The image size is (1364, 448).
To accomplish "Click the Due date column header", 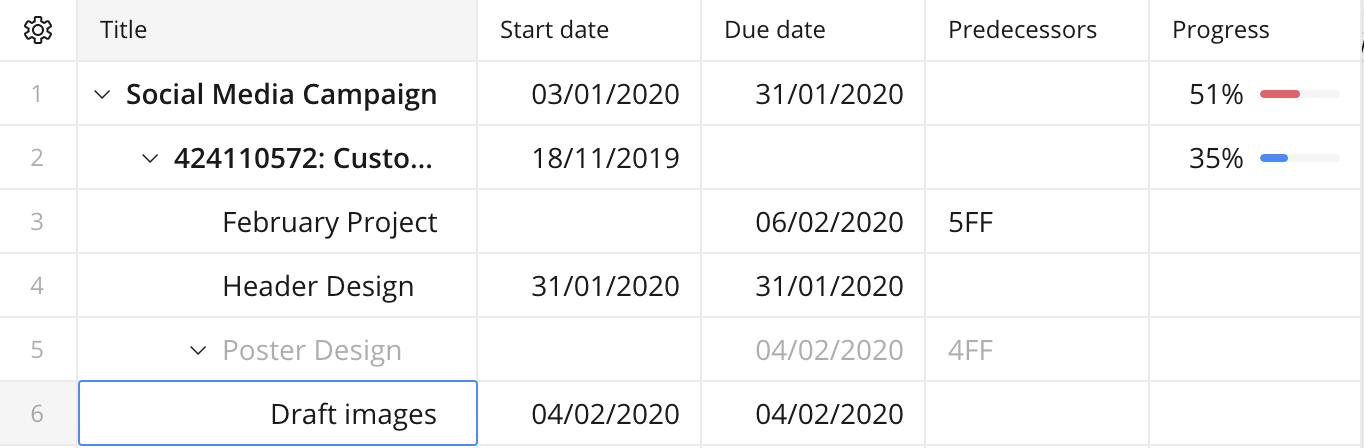I will pyautogui.click(x=775, y=30).
